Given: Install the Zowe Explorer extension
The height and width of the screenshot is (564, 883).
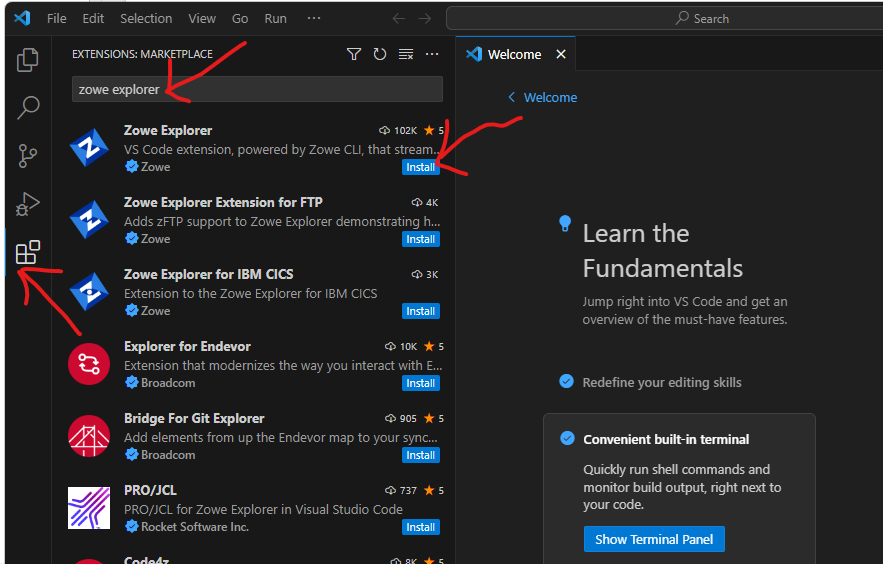Looking at the screenshot, I should (x=420, y=167).
